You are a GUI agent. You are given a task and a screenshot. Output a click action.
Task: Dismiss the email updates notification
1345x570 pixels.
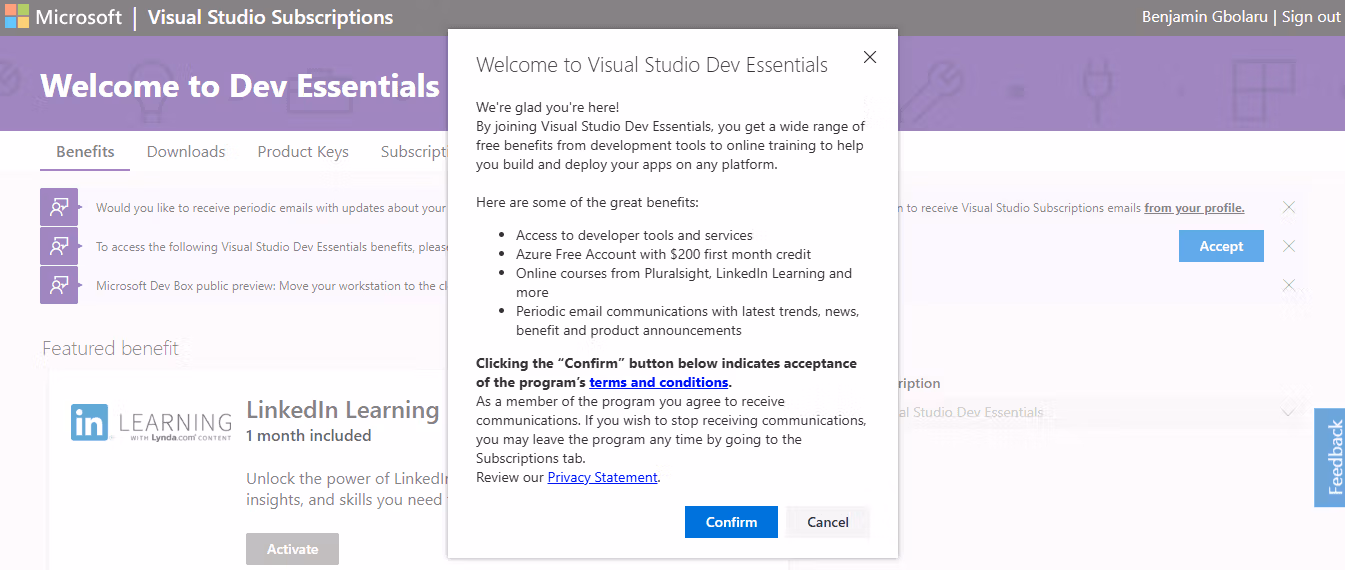(1289, 207)
